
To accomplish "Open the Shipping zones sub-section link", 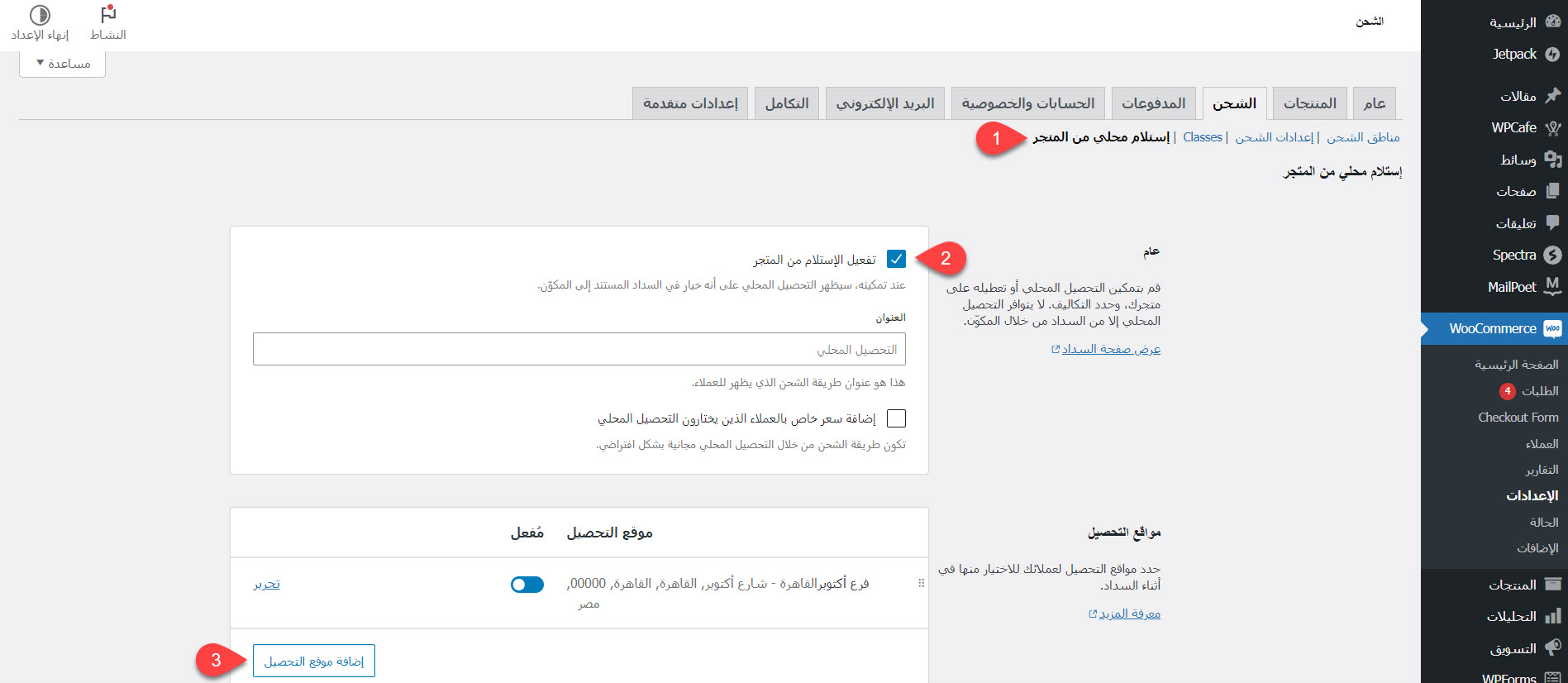I will [1362, 137].
